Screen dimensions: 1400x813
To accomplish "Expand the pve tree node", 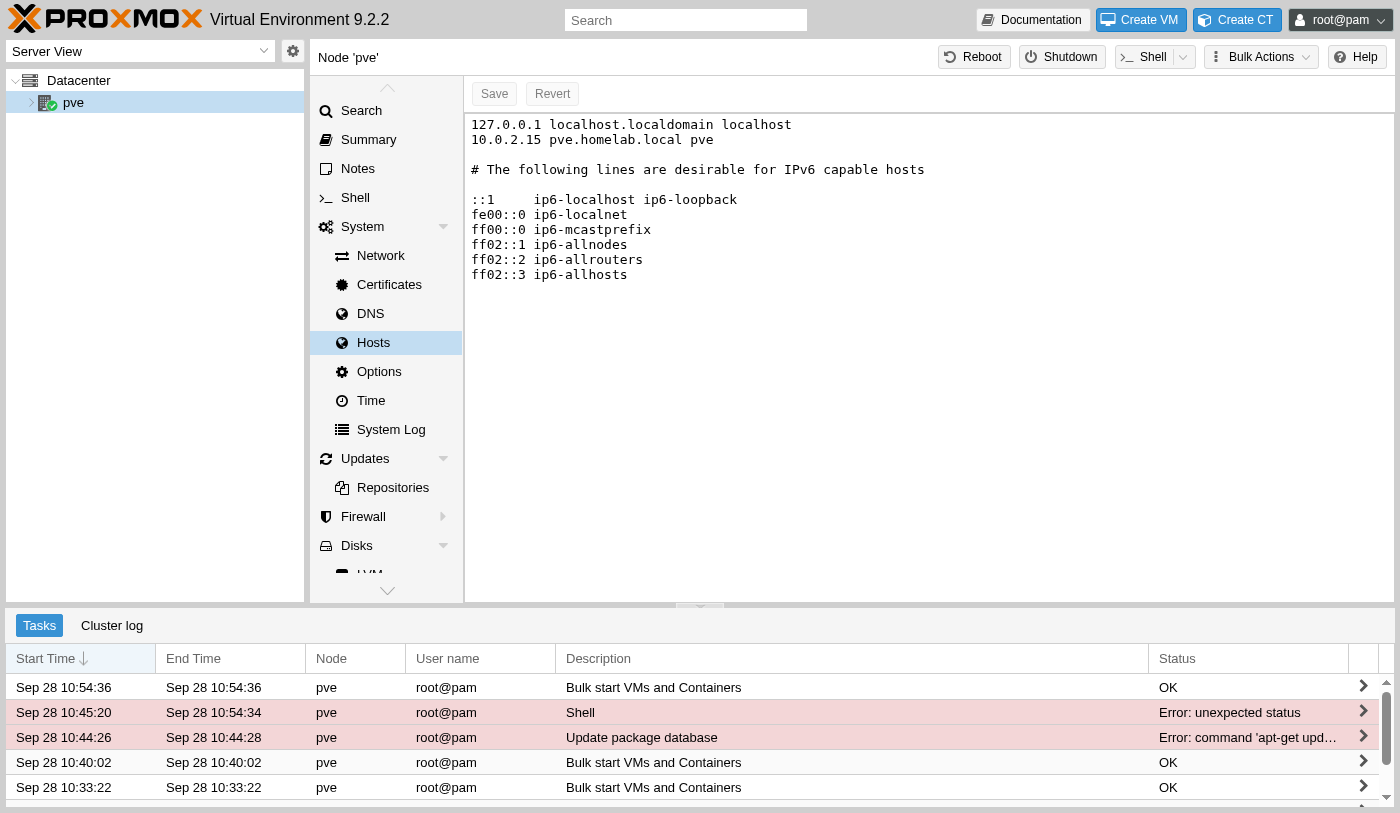I will point(31,102).
